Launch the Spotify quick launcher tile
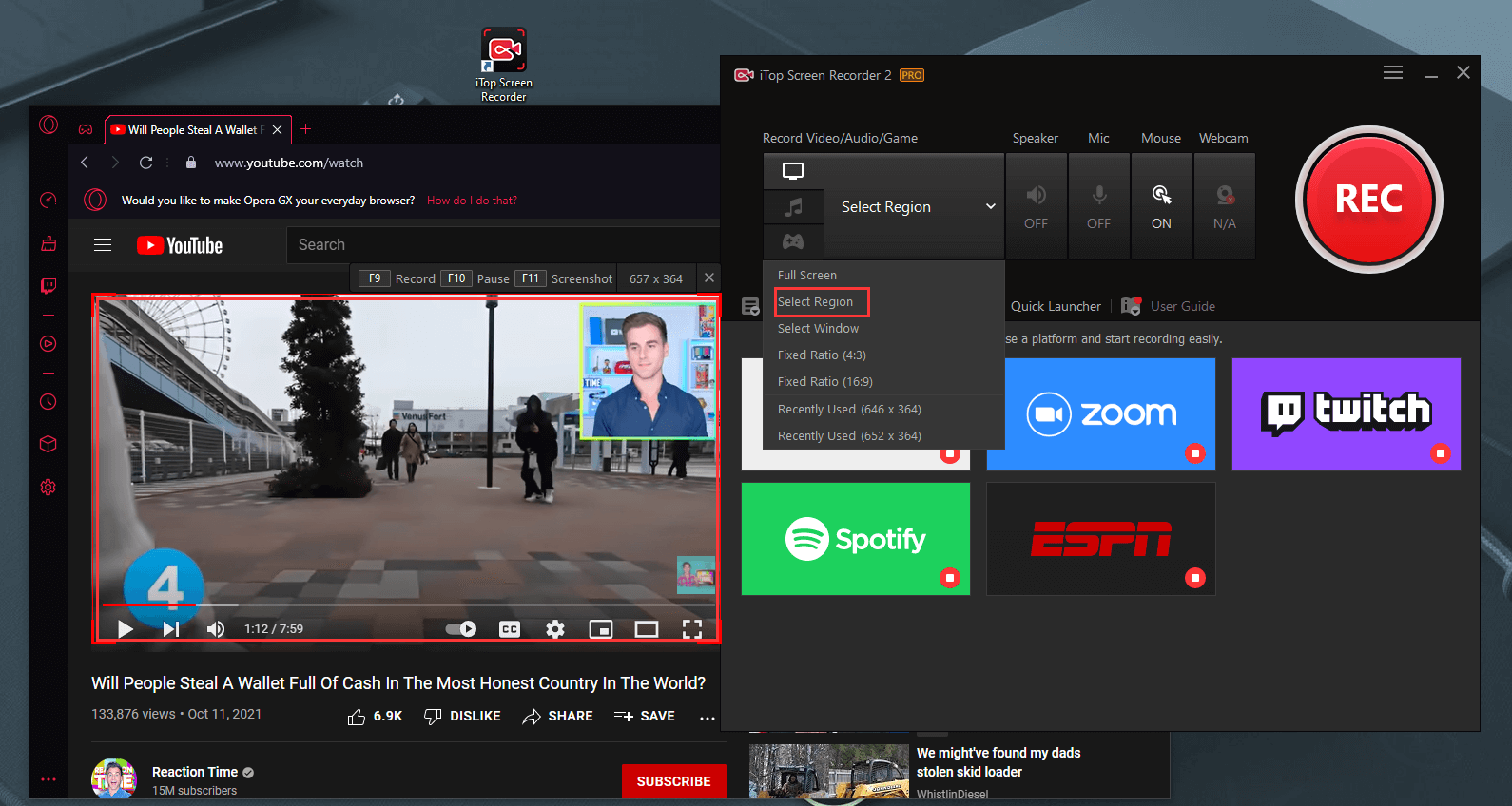The height and width of the screenshot is (806, 1512). coord(856,539)
